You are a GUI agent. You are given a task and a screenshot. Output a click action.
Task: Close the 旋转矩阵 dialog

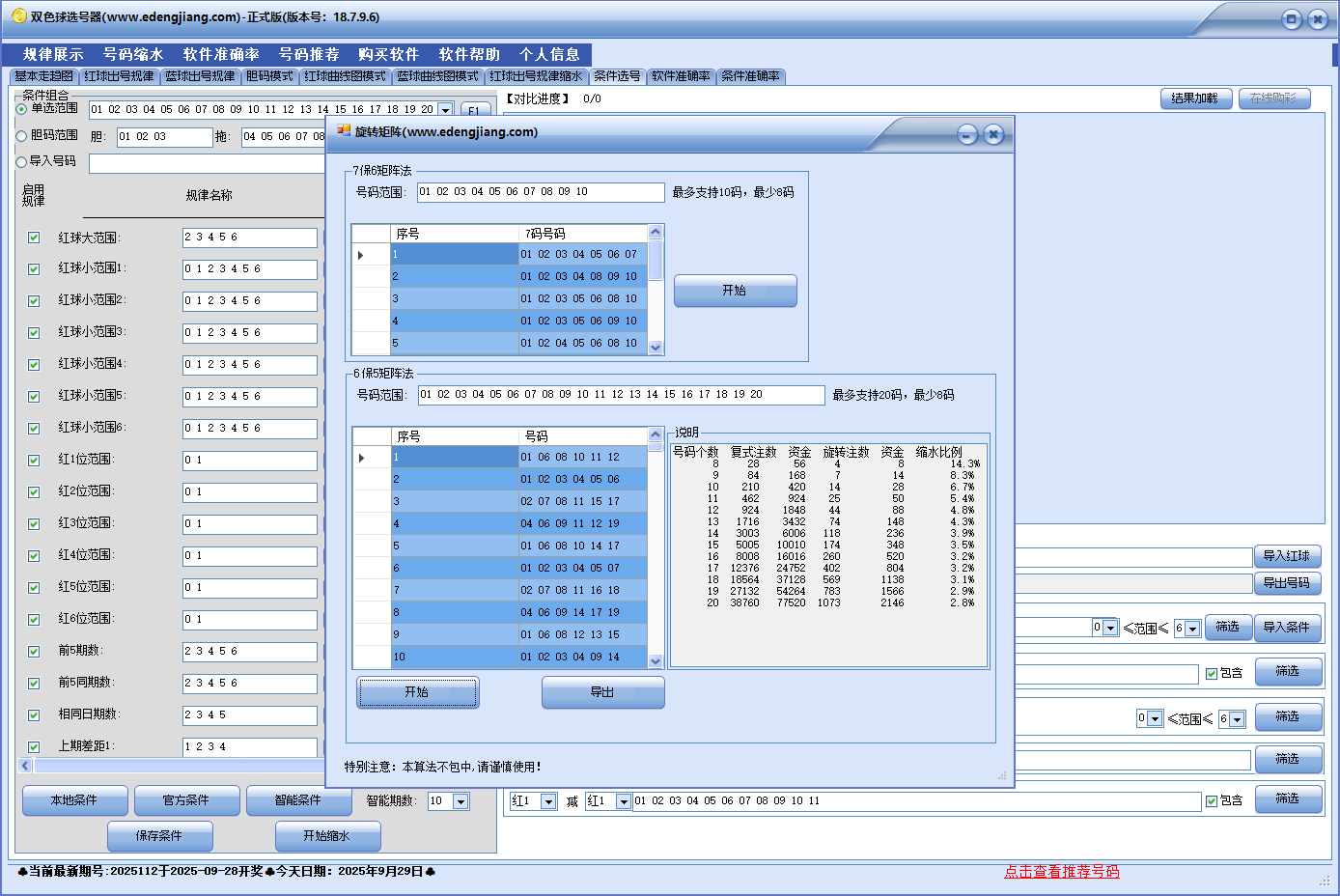coord(993,135)
